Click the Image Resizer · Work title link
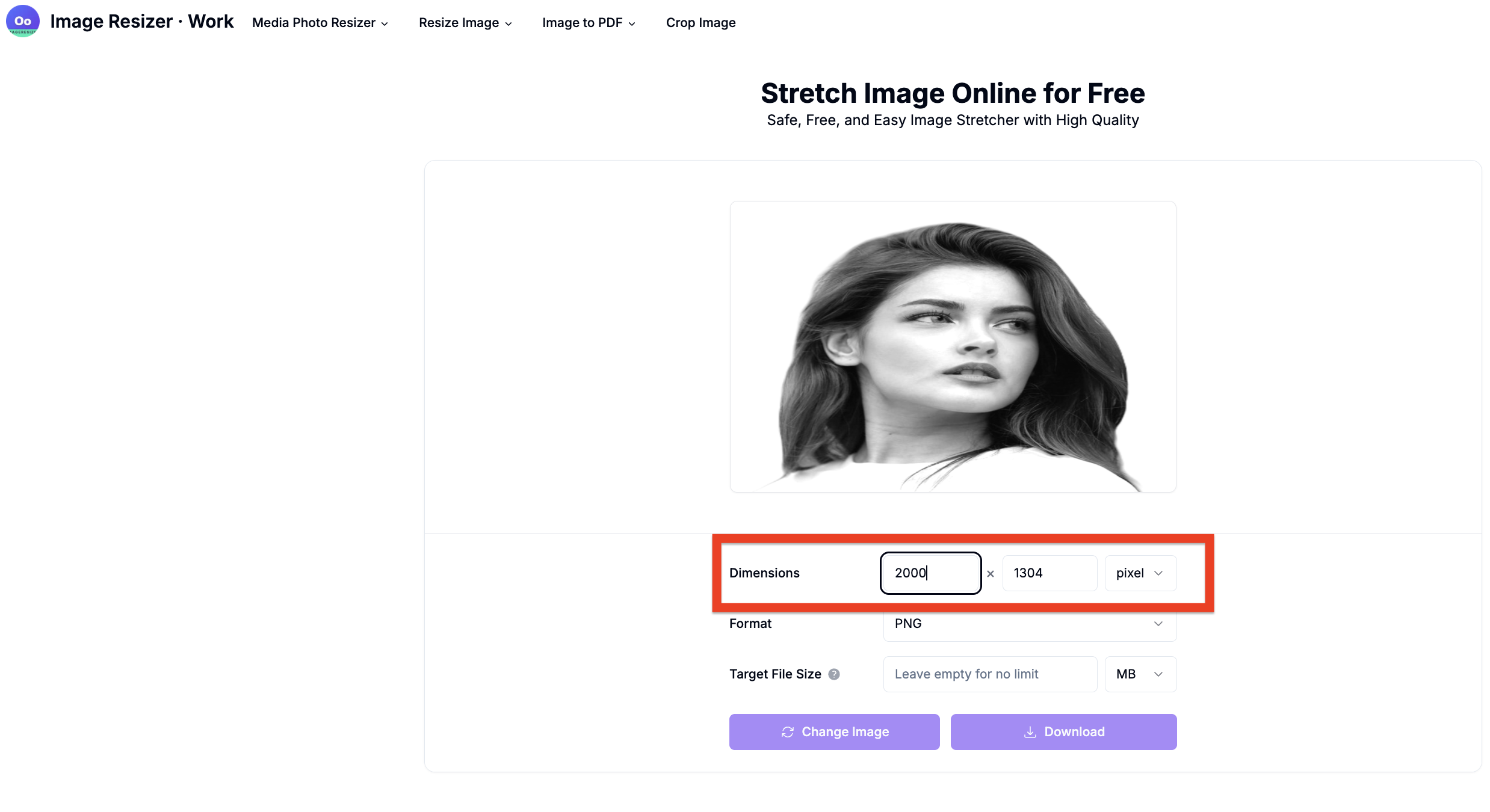Viewport: 1490px width, 812px height. (142, 22)
